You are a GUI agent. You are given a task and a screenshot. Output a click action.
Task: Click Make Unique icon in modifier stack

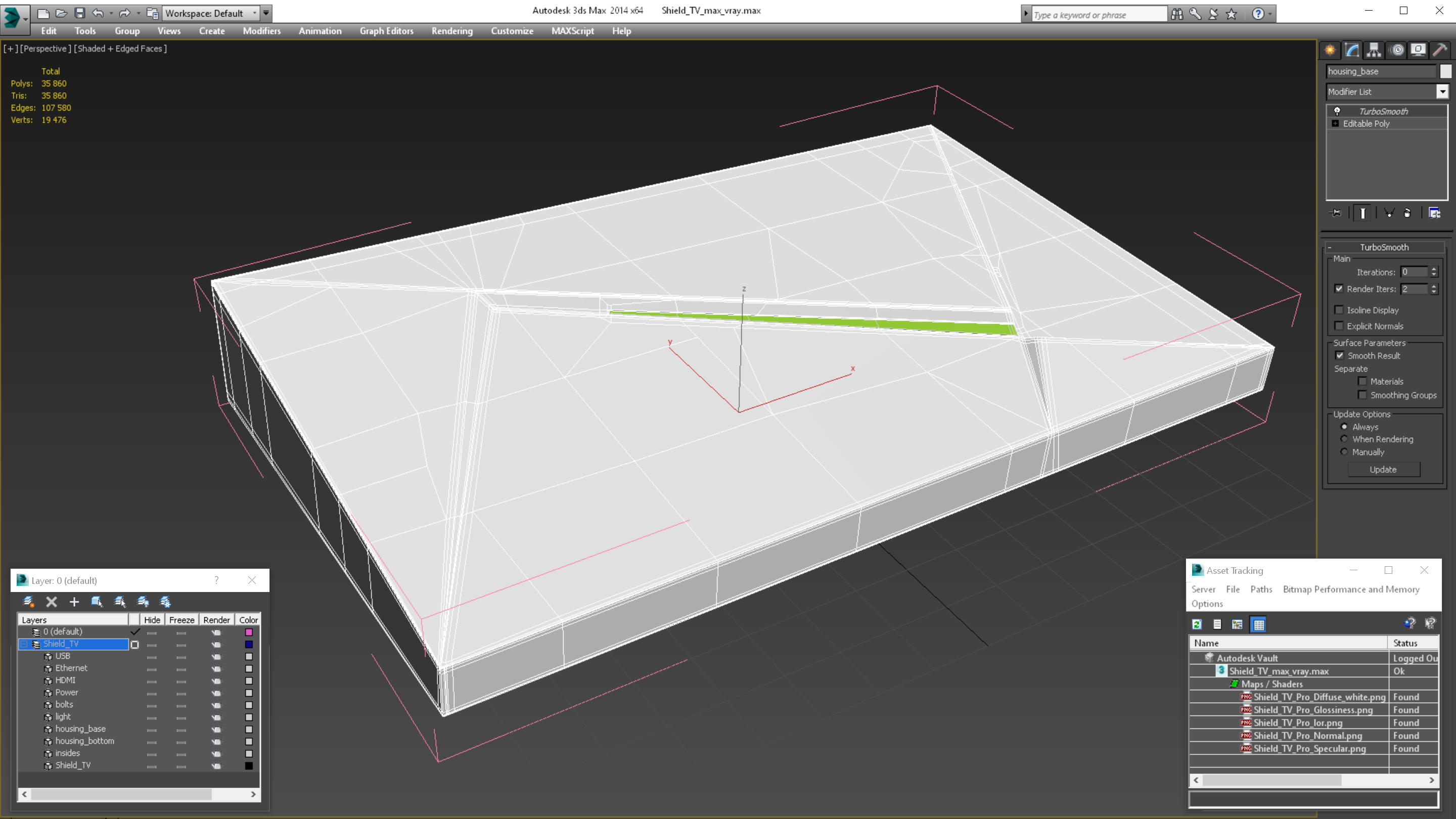[1389, 213]
